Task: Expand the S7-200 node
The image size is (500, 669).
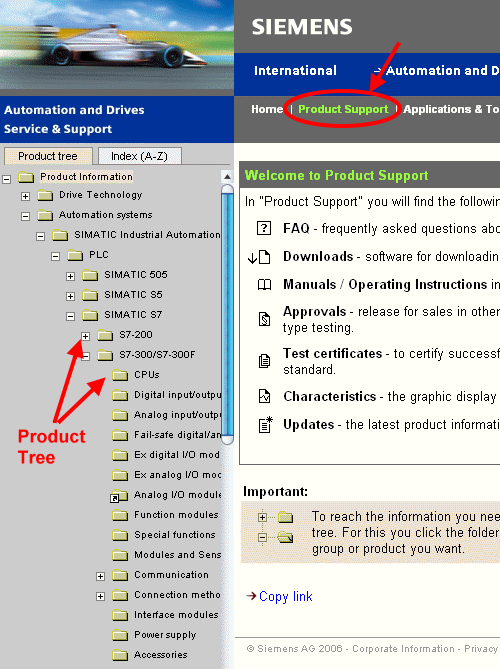Action: tap(85, 336)
